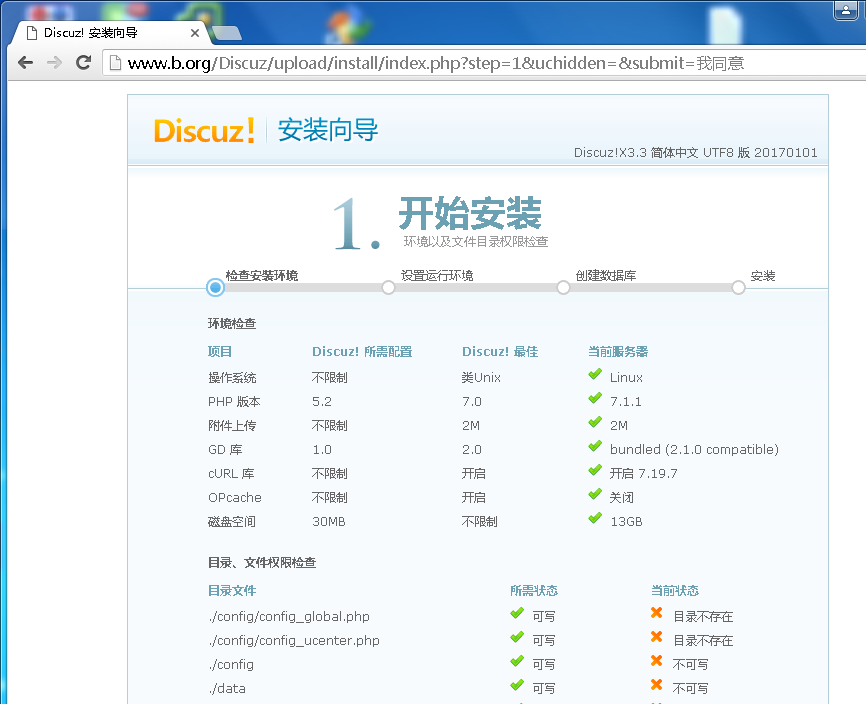Click the green check next to 关闭
Screen dimensions: 866x704
coord(595,495)
